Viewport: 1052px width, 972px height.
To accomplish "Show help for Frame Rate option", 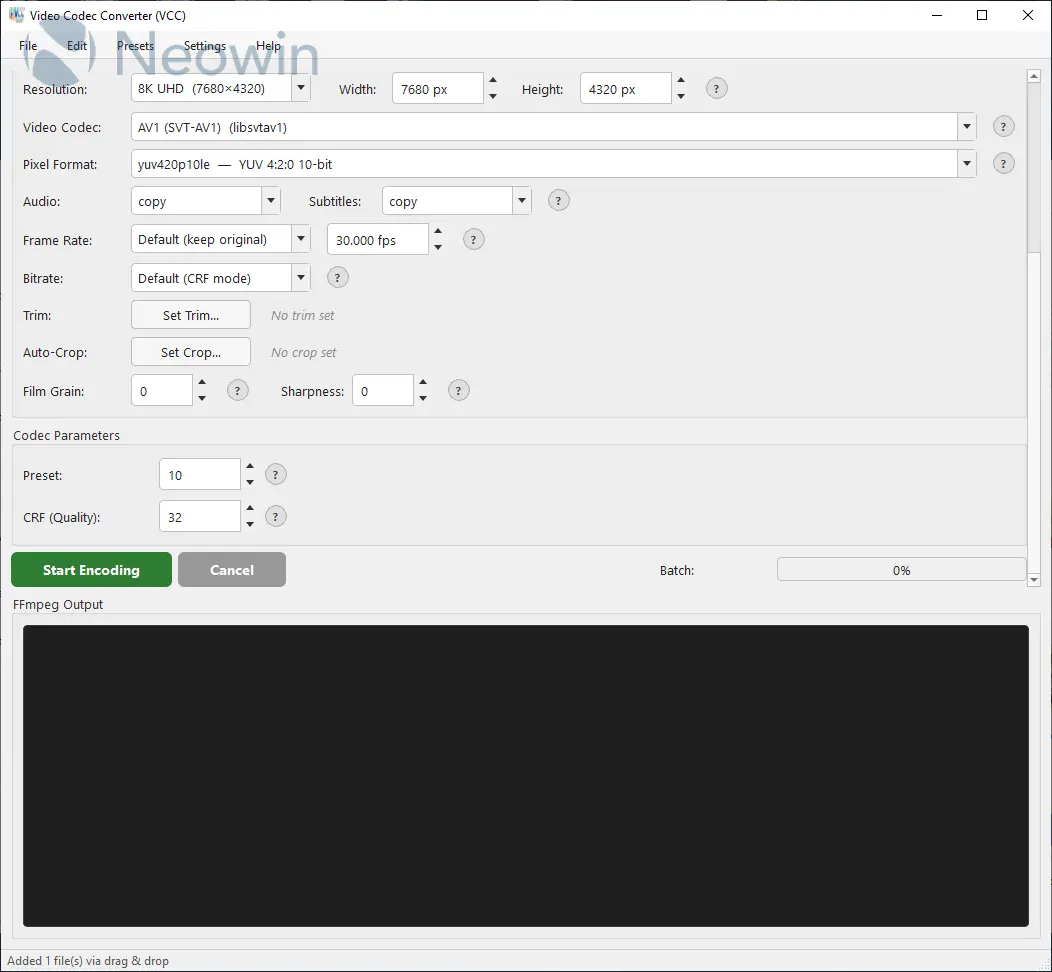I will pyautogui.click(x=474, y=239).
